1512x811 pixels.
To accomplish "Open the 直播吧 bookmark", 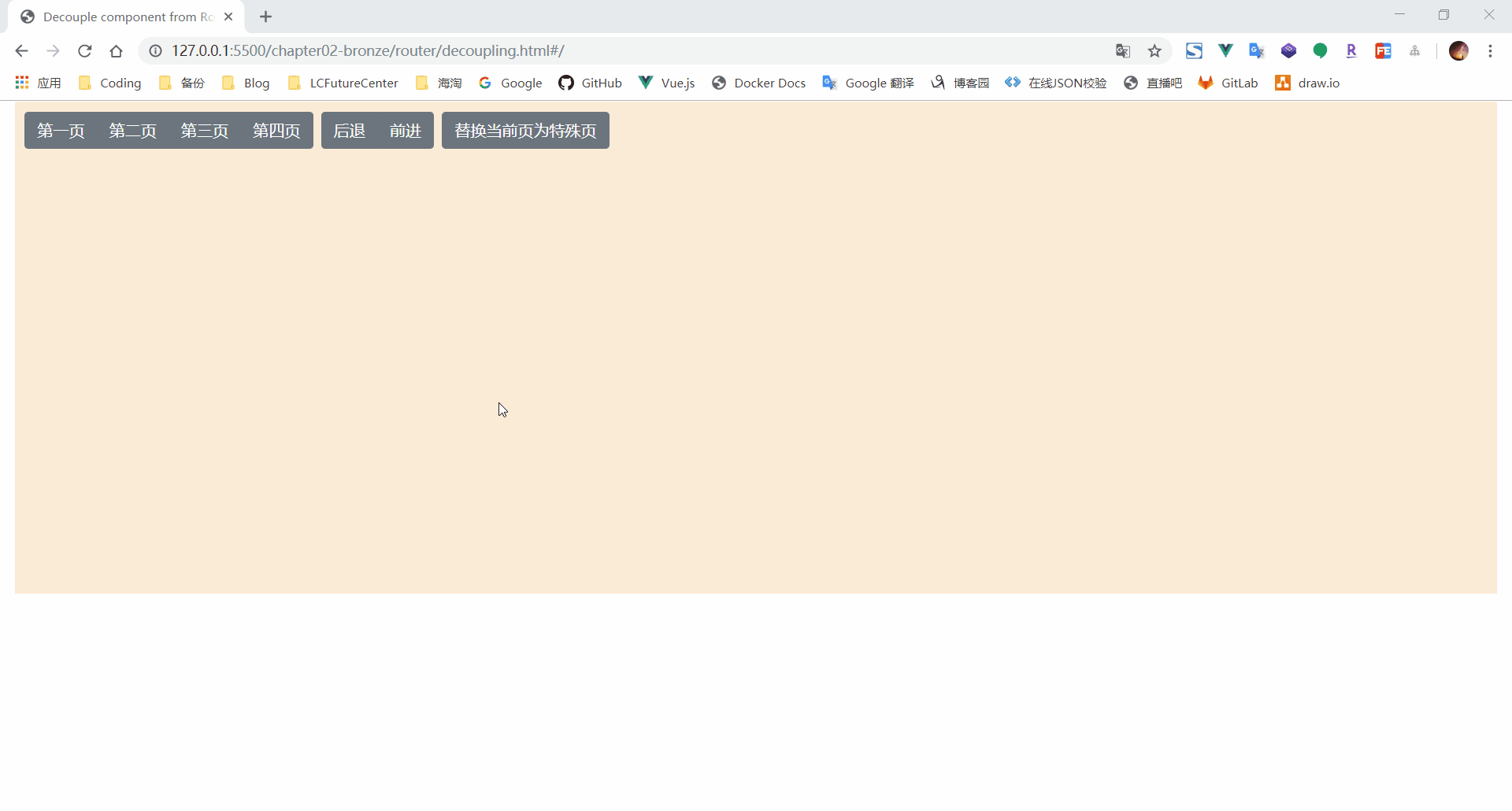I will [x=1153, y=83].
